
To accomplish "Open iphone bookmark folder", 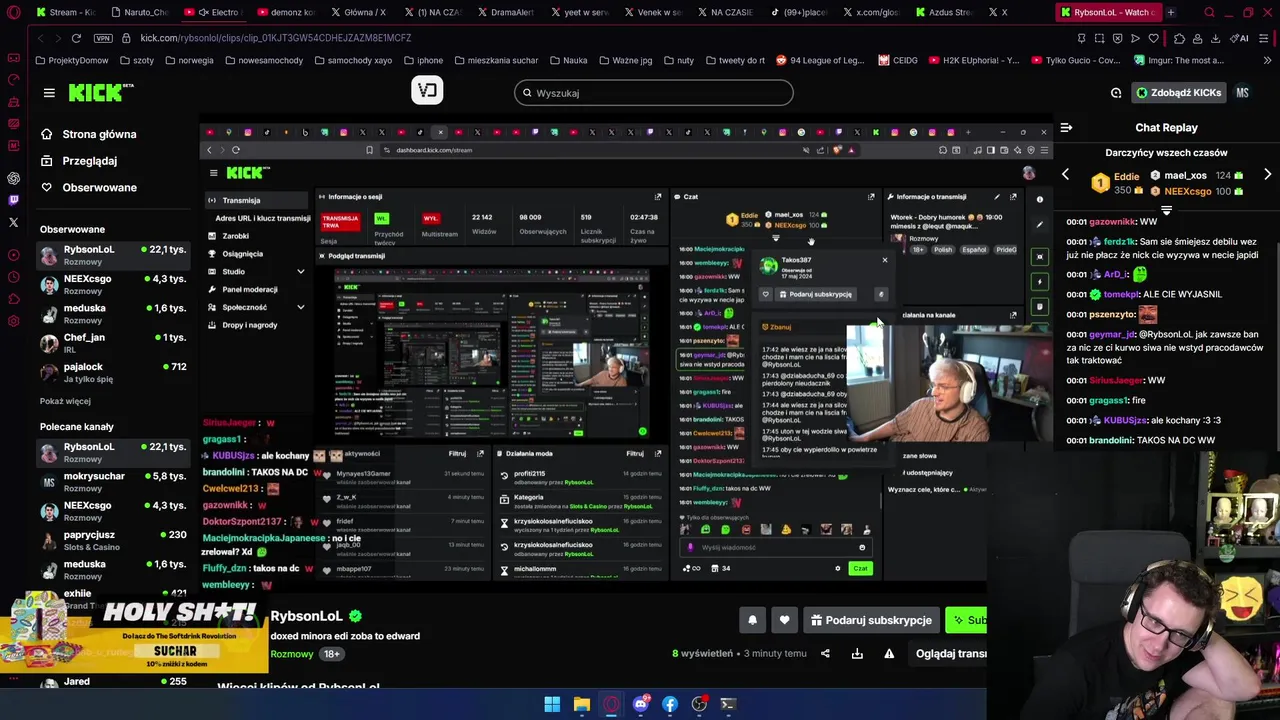I will [x=423, y=60].
